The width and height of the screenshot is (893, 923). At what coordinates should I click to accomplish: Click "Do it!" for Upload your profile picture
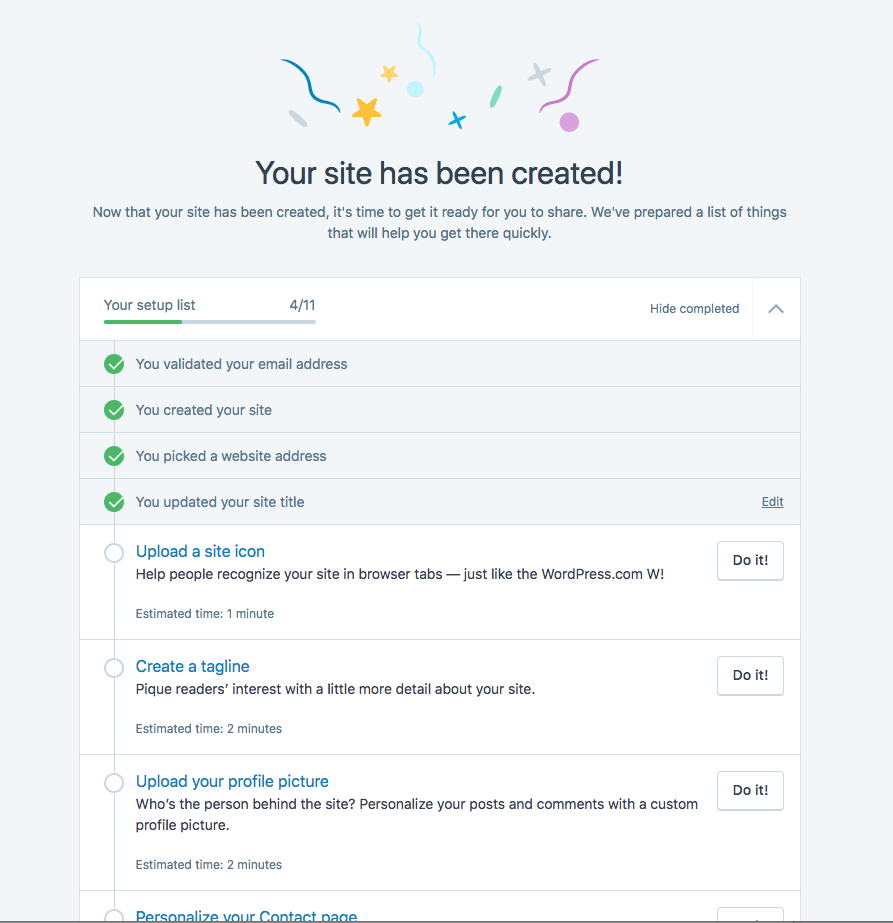tap(749, 790)
